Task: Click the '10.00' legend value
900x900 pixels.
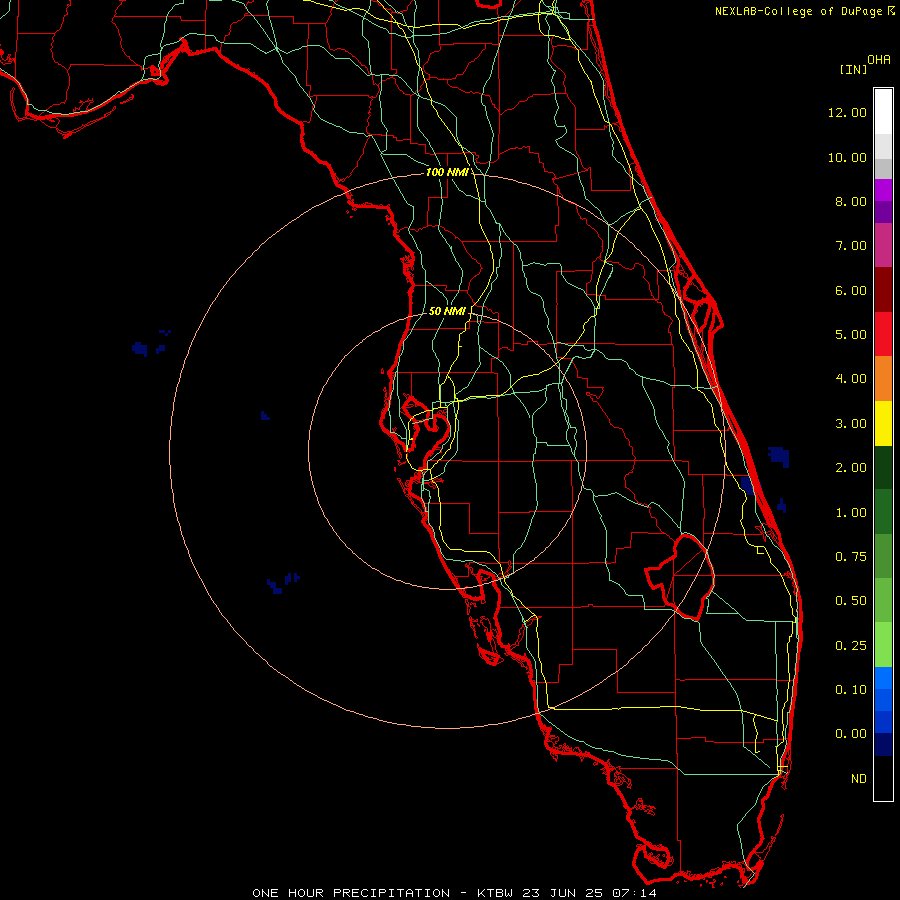Action: point(847,157)
